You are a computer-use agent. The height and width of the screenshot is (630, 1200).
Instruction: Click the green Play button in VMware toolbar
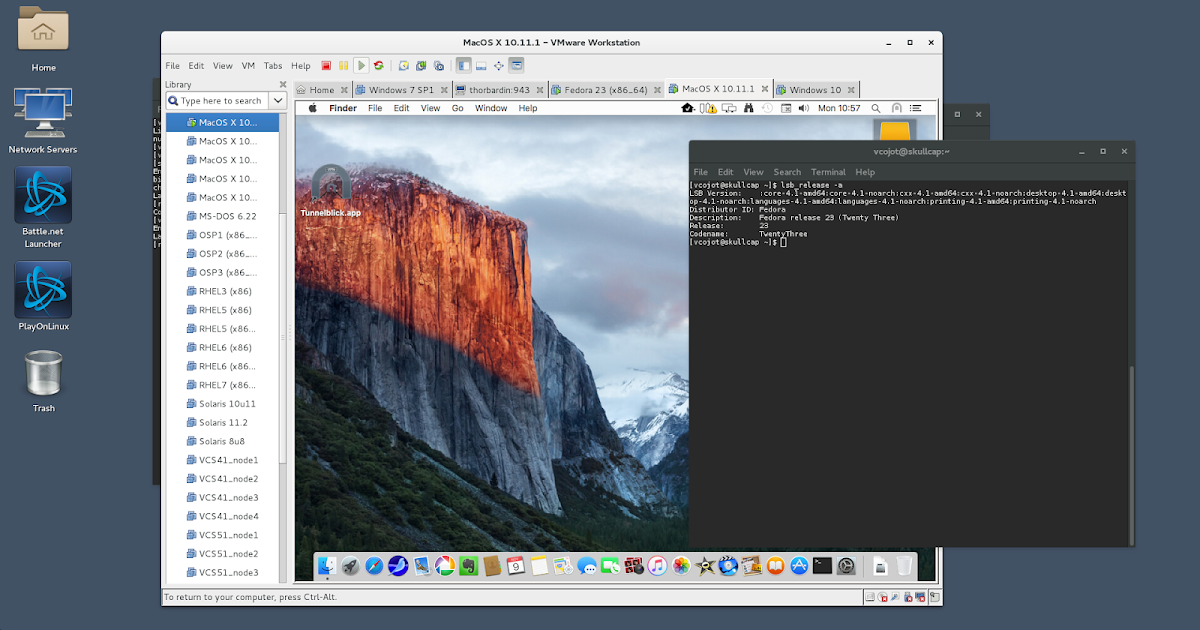coord(361,65)
